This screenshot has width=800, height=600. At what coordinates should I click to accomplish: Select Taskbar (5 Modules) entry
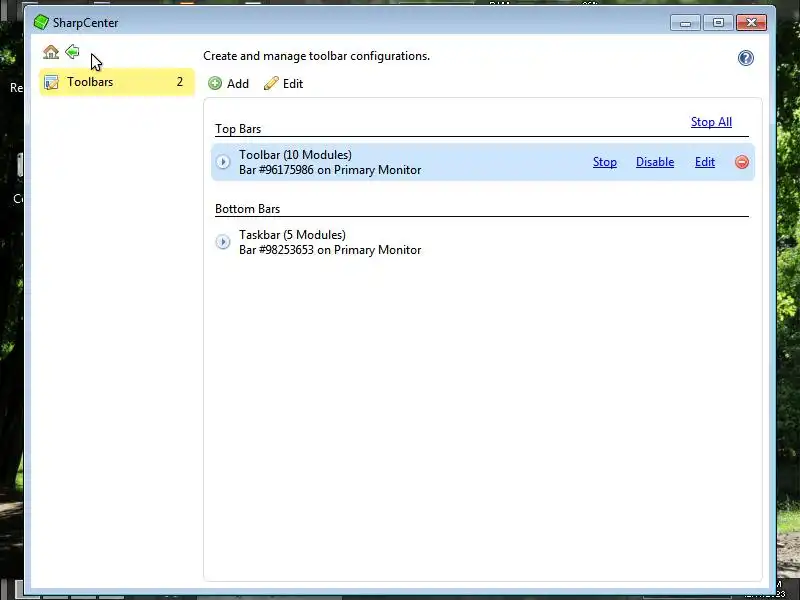tap(483, 242)
